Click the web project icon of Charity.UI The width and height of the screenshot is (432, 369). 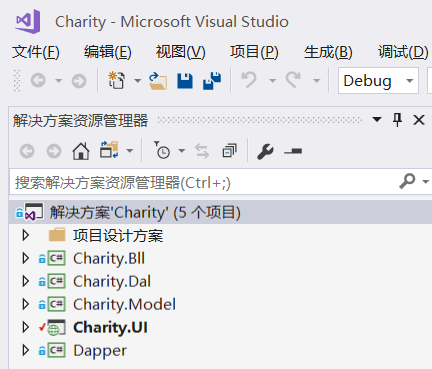tap(56, 327)
